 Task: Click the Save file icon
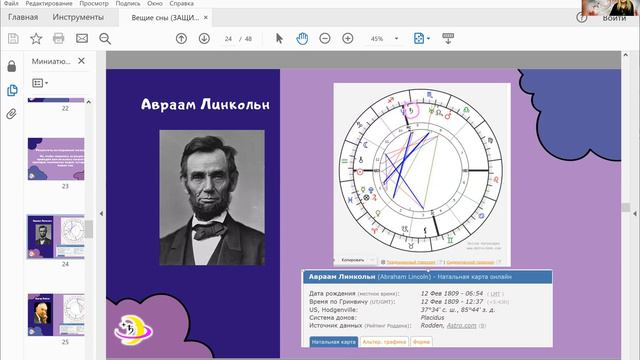[x=13, y=38]
